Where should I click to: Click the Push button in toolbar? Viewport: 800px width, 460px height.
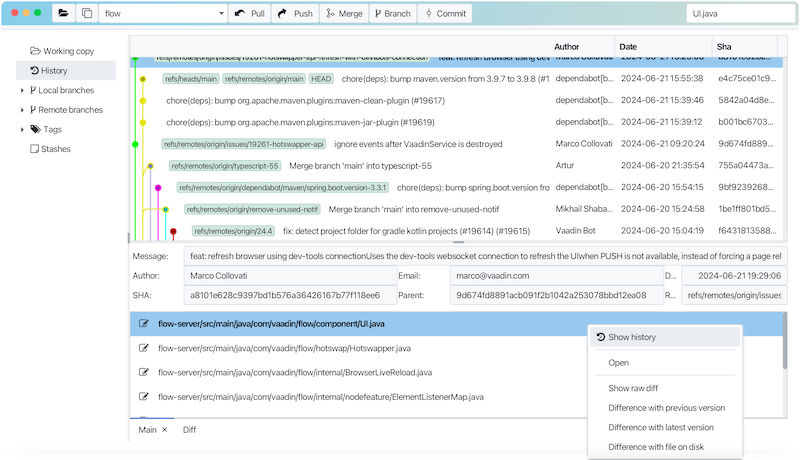pyautogui.click(x=294, y=14)
